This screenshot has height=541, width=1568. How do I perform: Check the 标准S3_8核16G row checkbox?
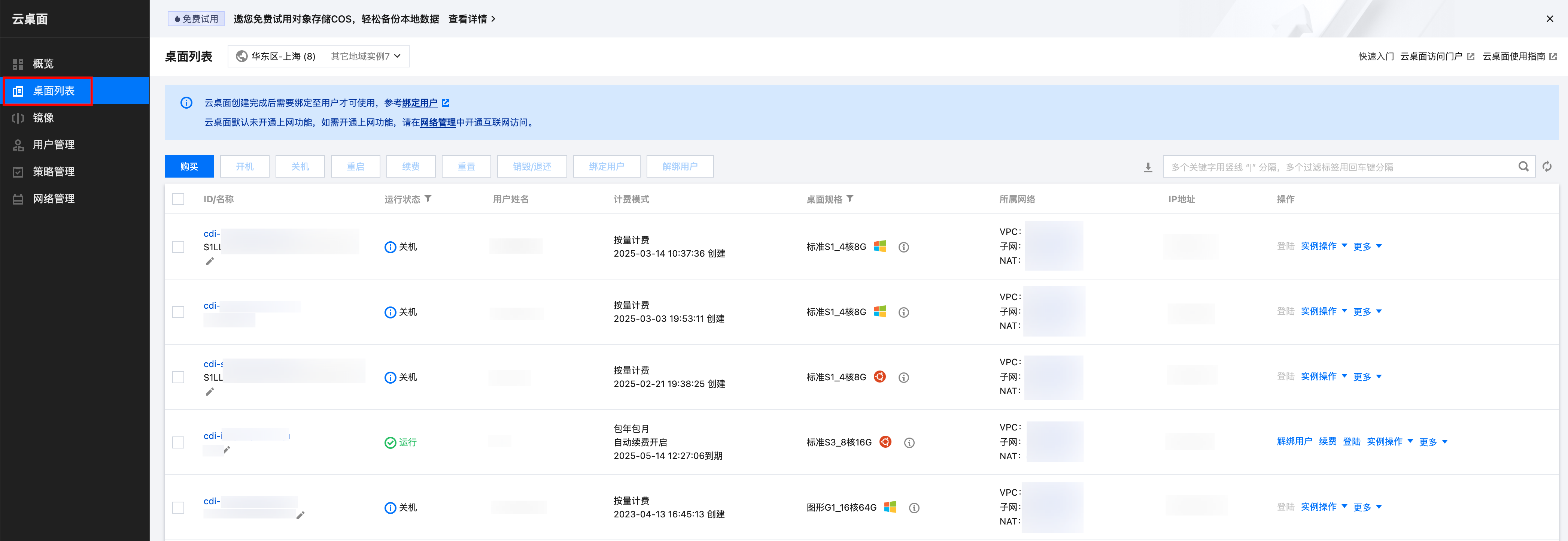tap(178, 442)
